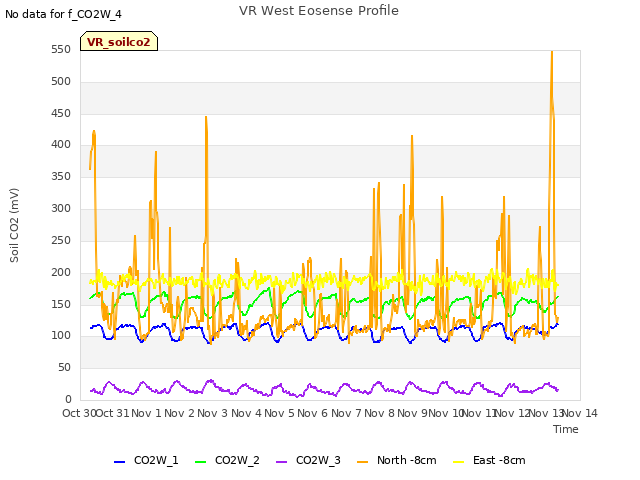Click the Nov 6 x-axis date label
The image size is (640, 480).
313,413
